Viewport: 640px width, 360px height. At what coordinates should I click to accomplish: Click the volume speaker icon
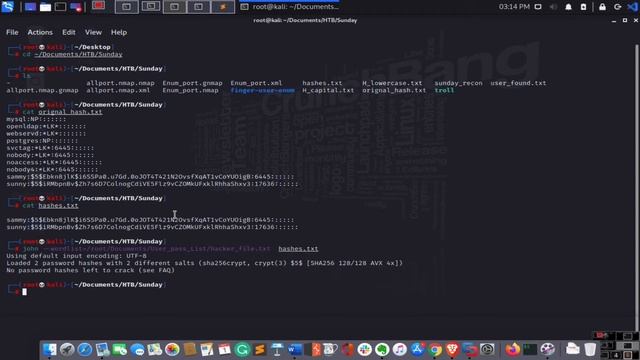(553, 7)
